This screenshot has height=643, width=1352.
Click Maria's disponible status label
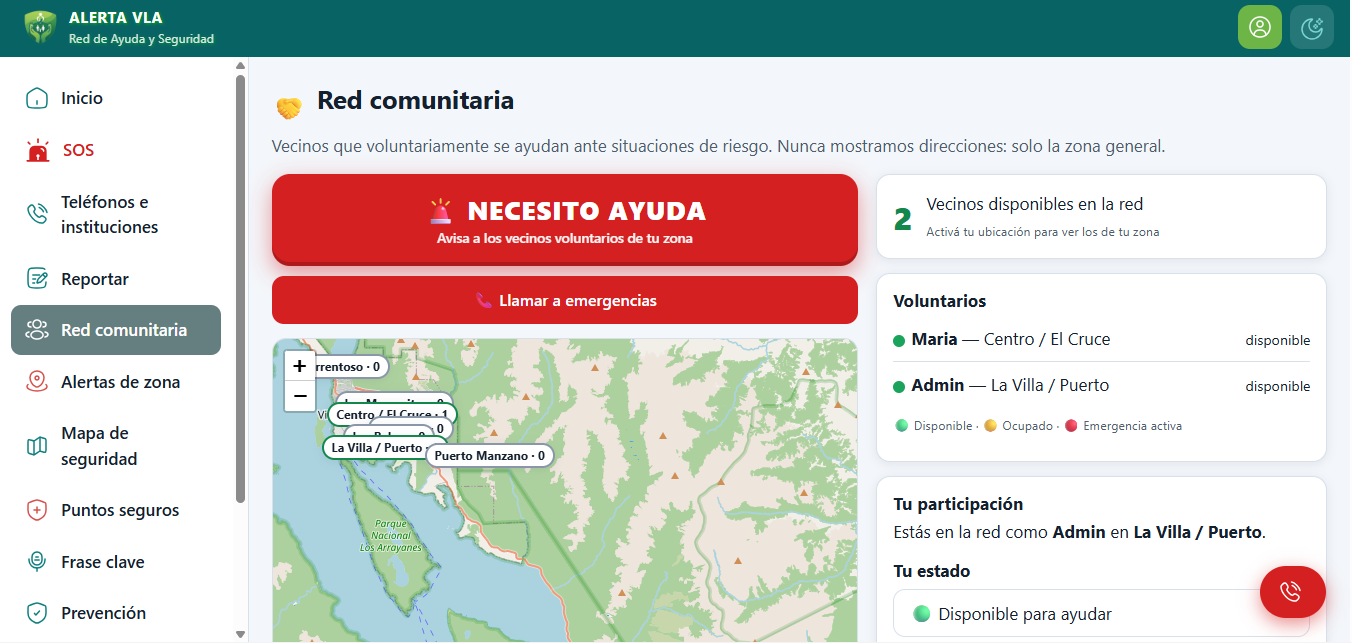pos(1277,340)
